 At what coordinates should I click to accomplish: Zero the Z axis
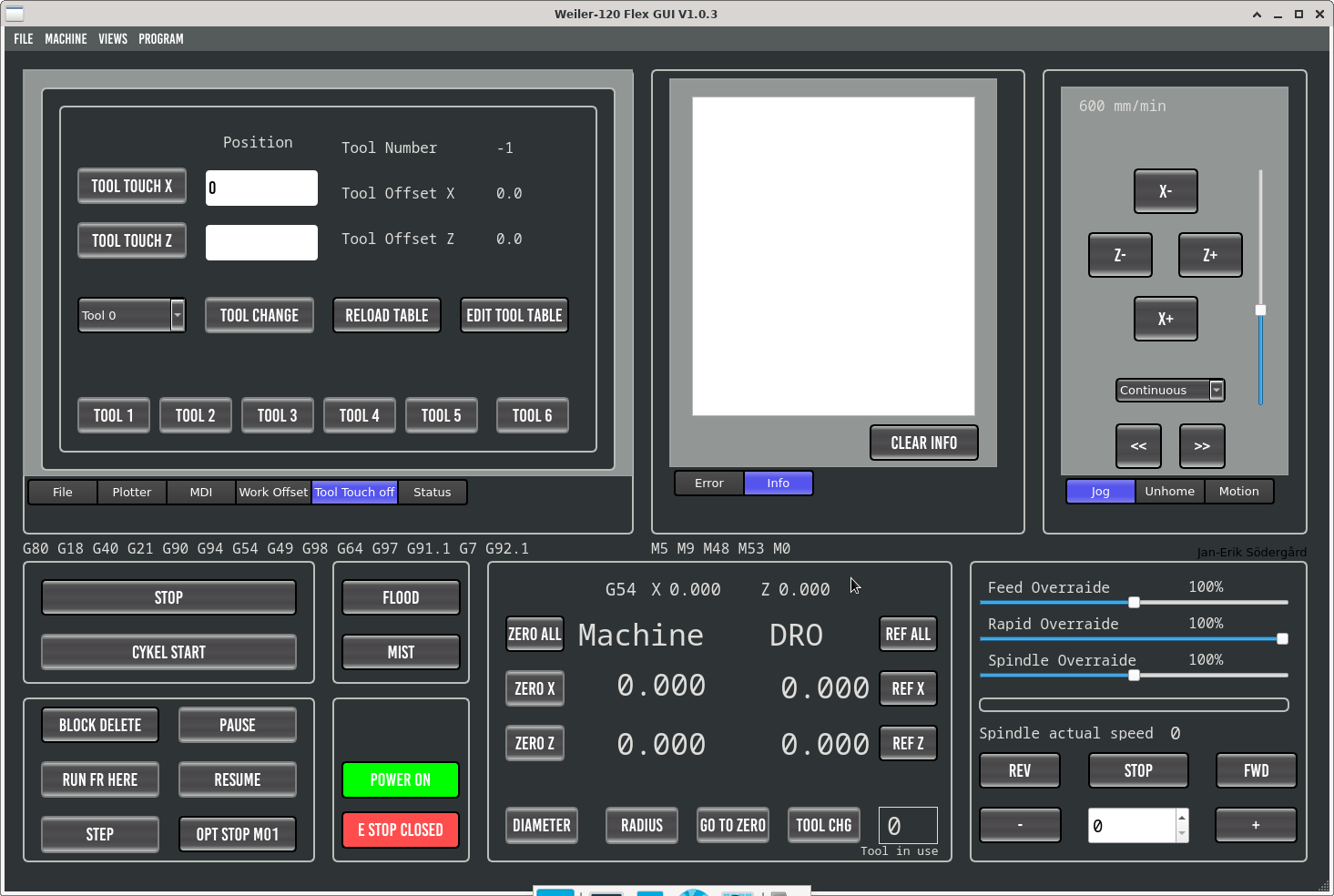pos(535,743)
